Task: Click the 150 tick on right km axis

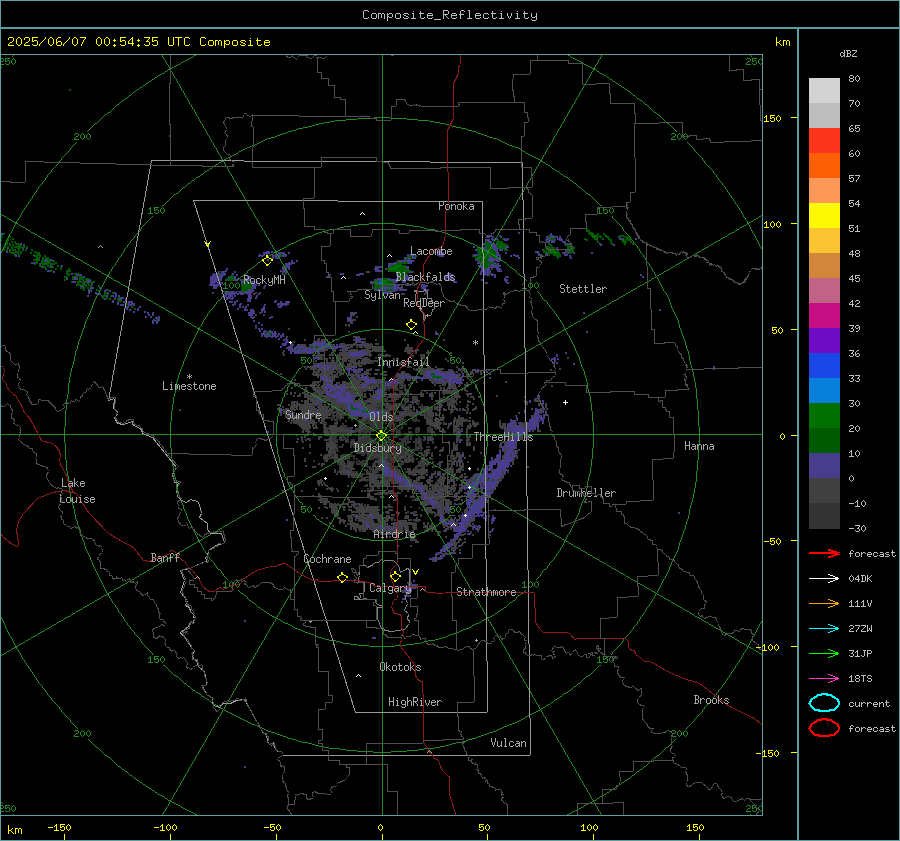Action: [772, 118]
